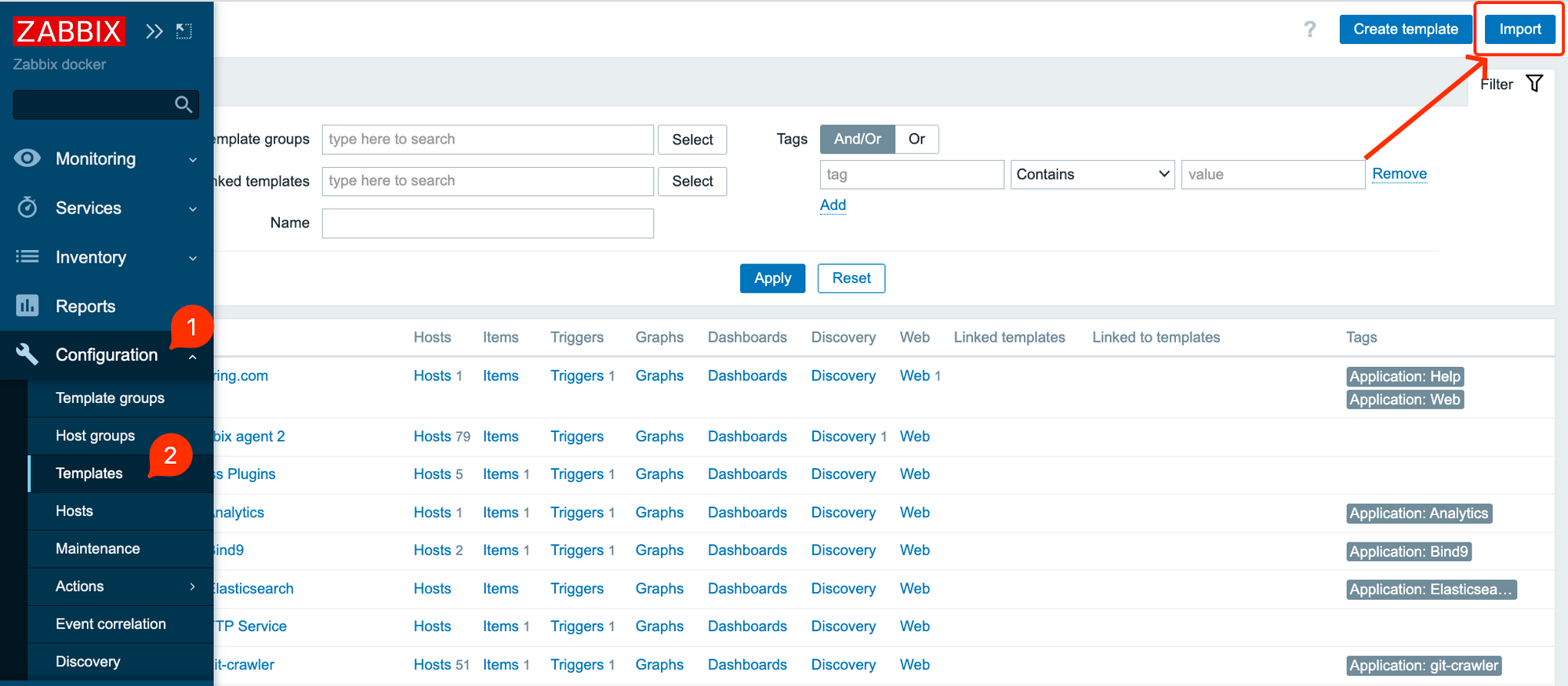Image resolution: width=1568 pixels, height=686 pixels.
Task: Click the Reports bar chart icon
Action: 27,306
